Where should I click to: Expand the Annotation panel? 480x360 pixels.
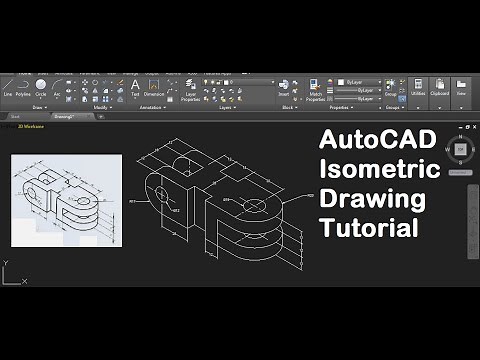click(153, 107)
